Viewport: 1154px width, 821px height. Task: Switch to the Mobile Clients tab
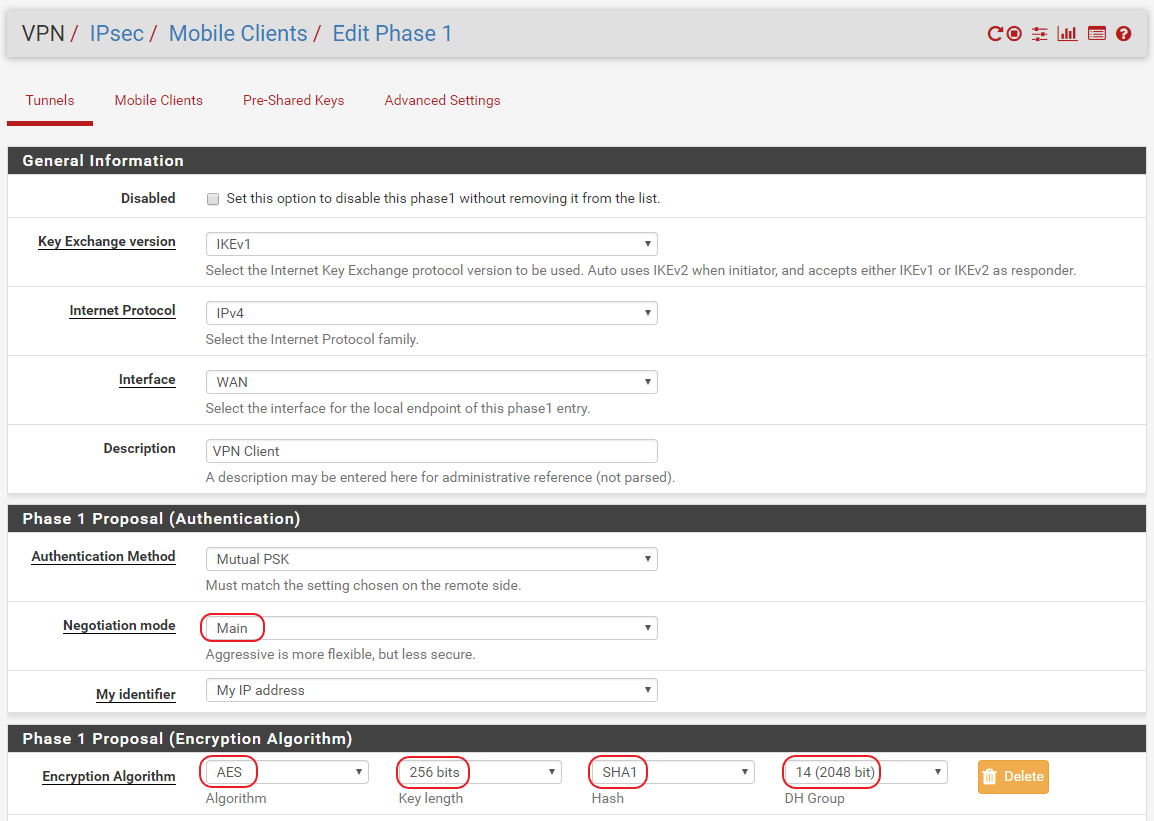click(x=158, y=100)
